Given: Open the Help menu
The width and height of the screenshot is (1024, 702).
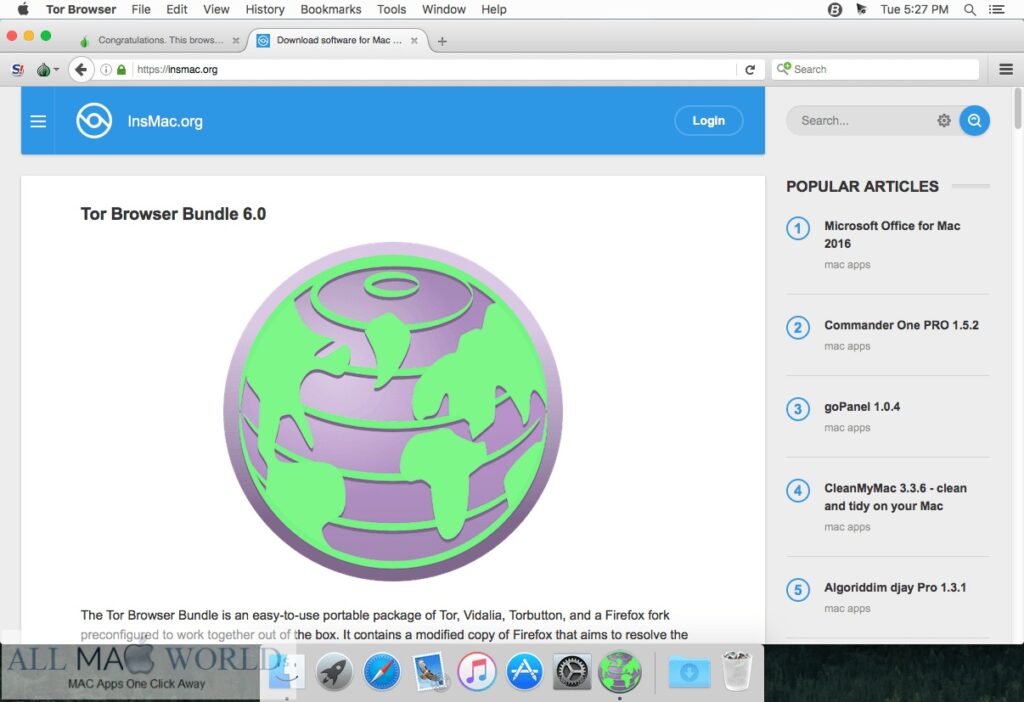Looking at the screenshot, I should [494, 9].
